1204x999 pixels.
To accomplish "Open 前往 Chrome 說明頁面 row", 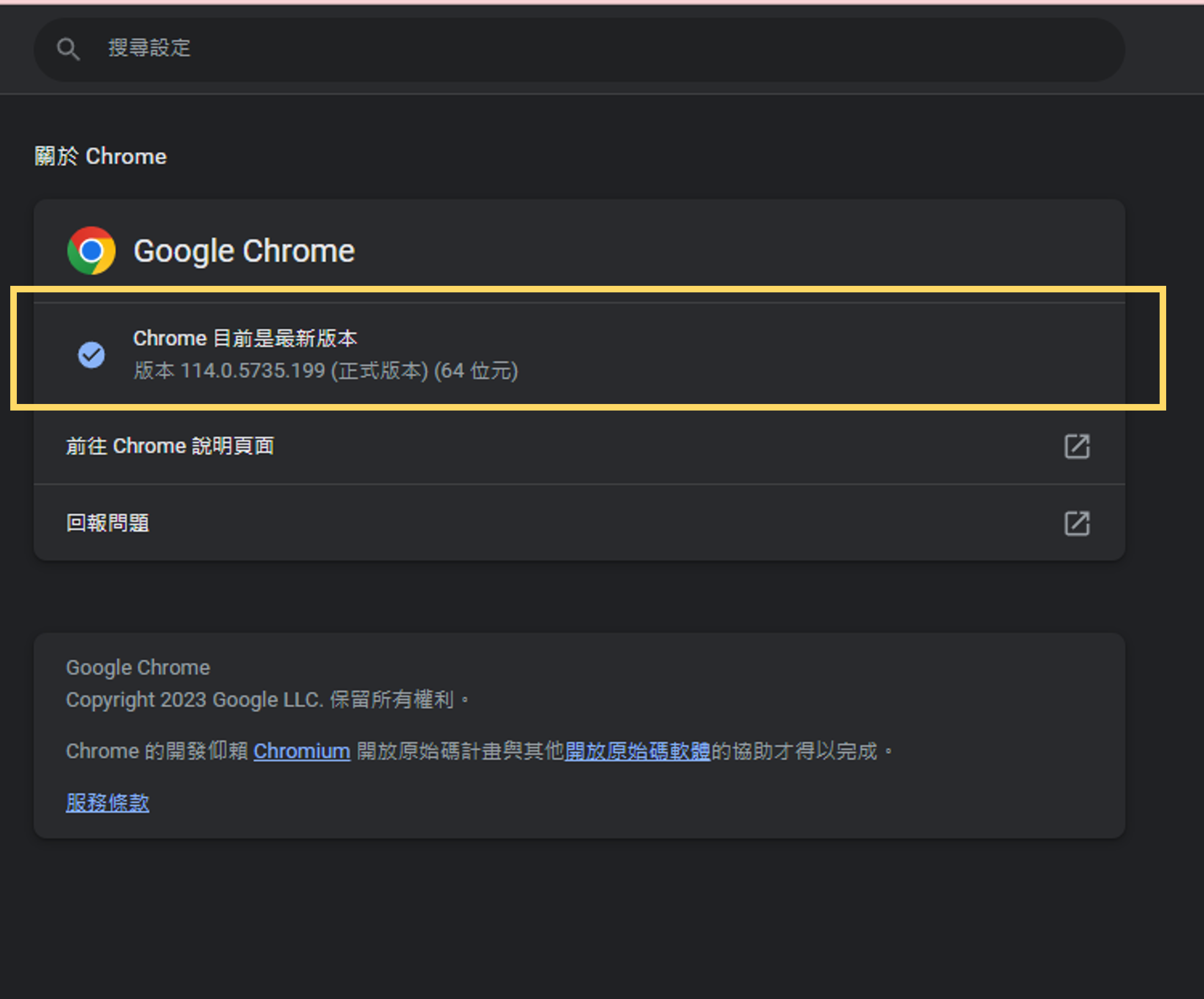I will (579, 446).
